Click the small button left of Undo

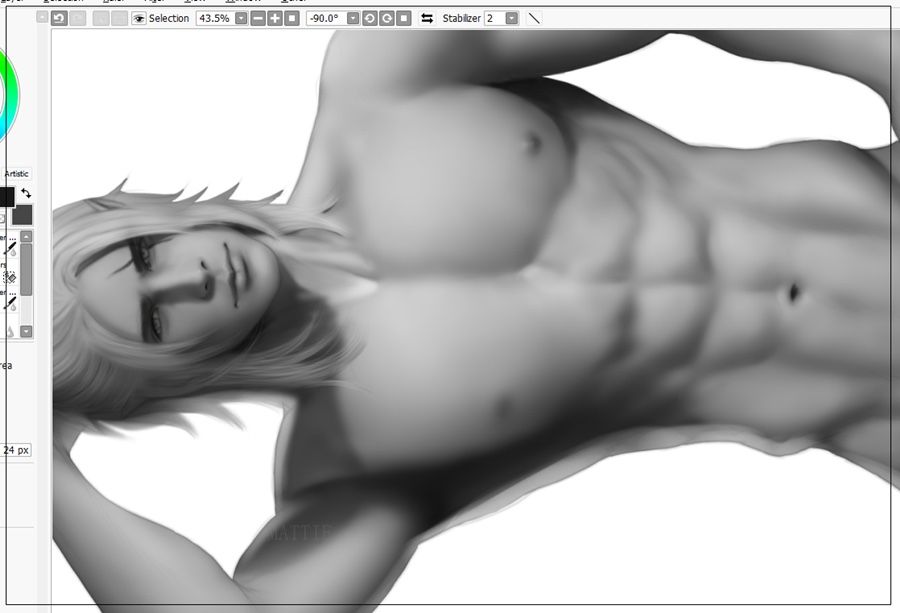click(x=41, y=17)
